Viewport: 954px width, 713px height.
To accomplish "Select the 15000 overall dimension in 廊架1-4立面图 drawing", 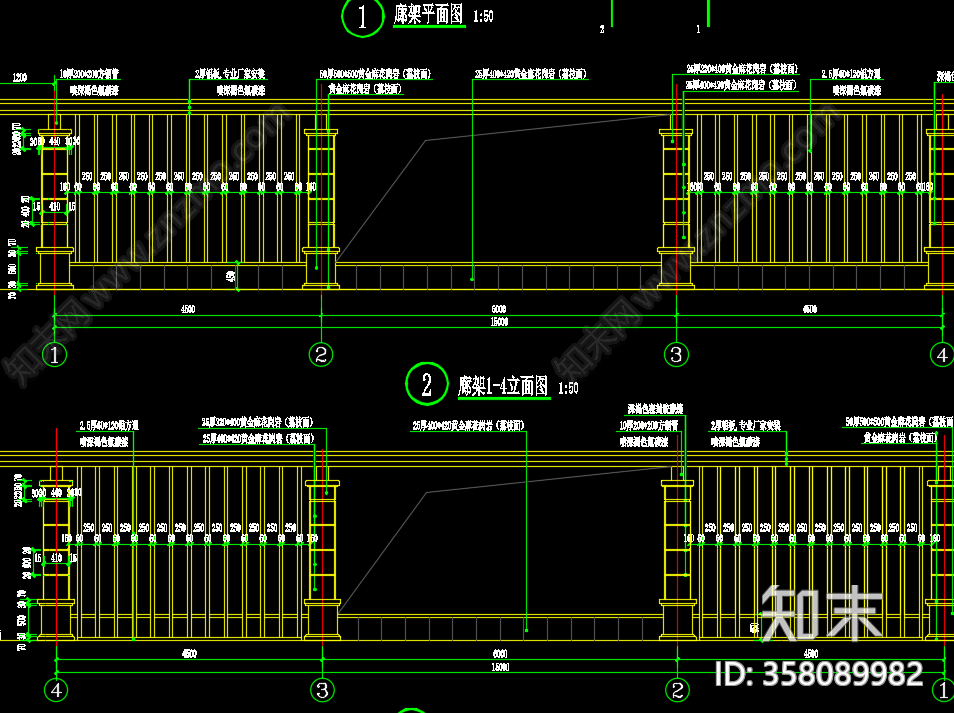I will click(499, 667).
